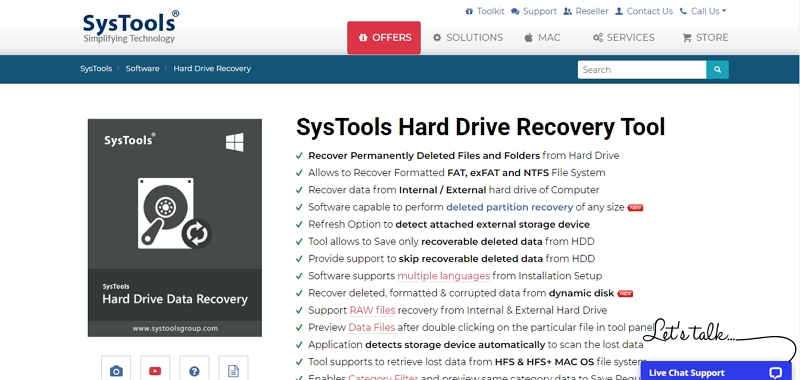
Task: Click 'HFS & HFS+ MAC OS' text
Action: point(544,362)
